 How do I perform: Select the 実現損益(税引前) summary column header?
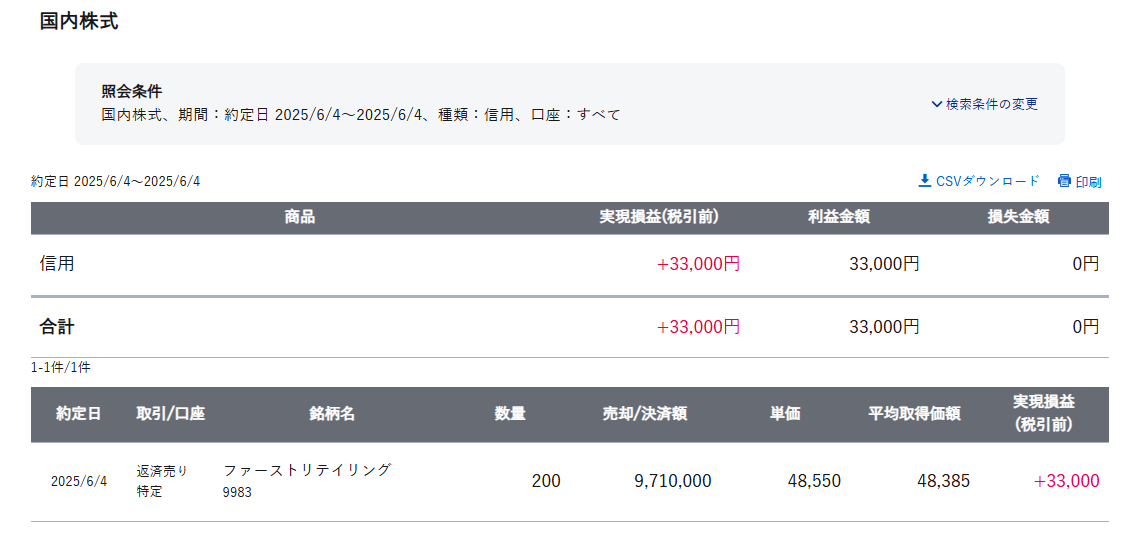coord(658,217)
